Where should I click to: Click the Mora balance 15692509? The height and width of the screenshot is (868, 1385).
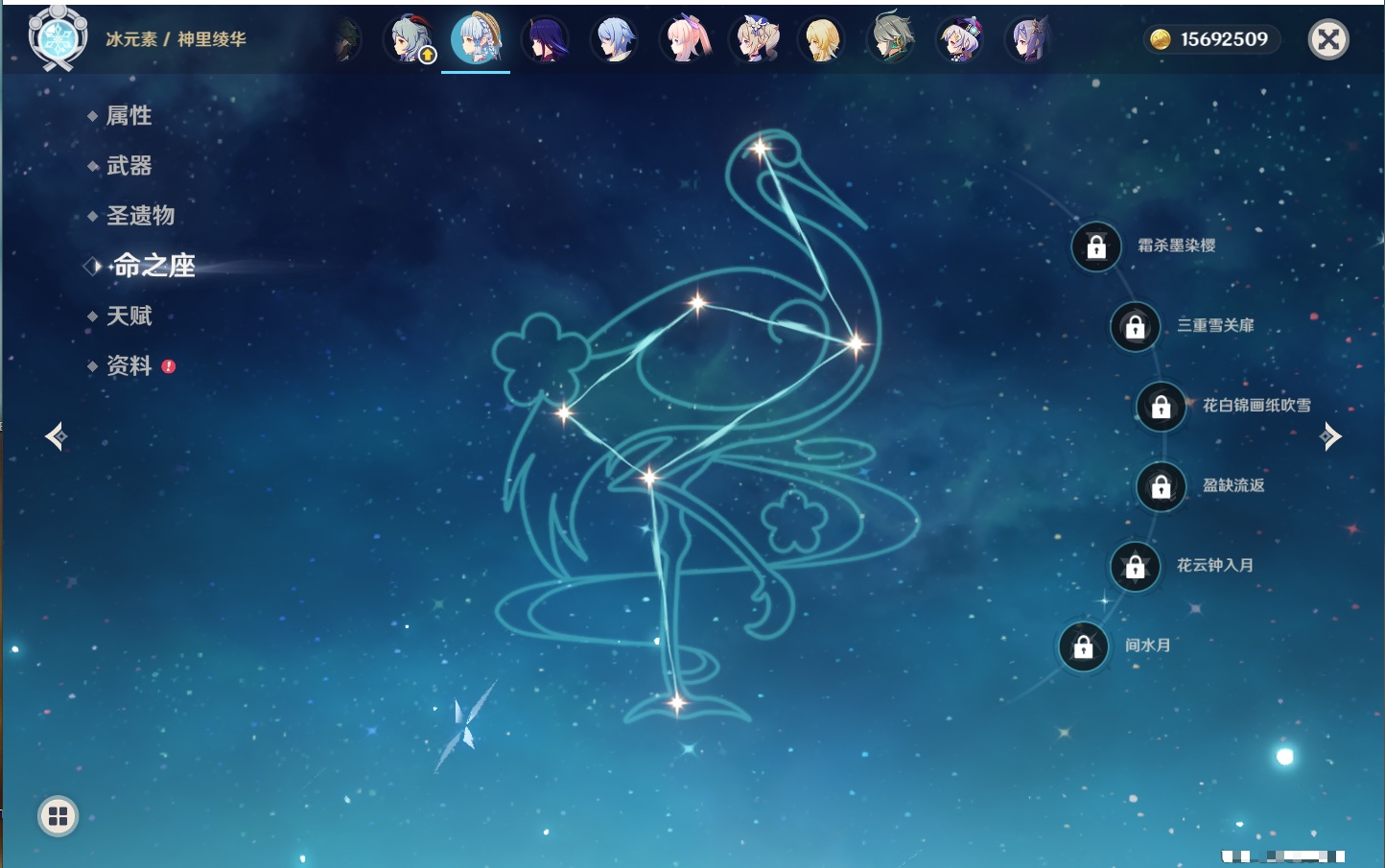coord(1212,39)
